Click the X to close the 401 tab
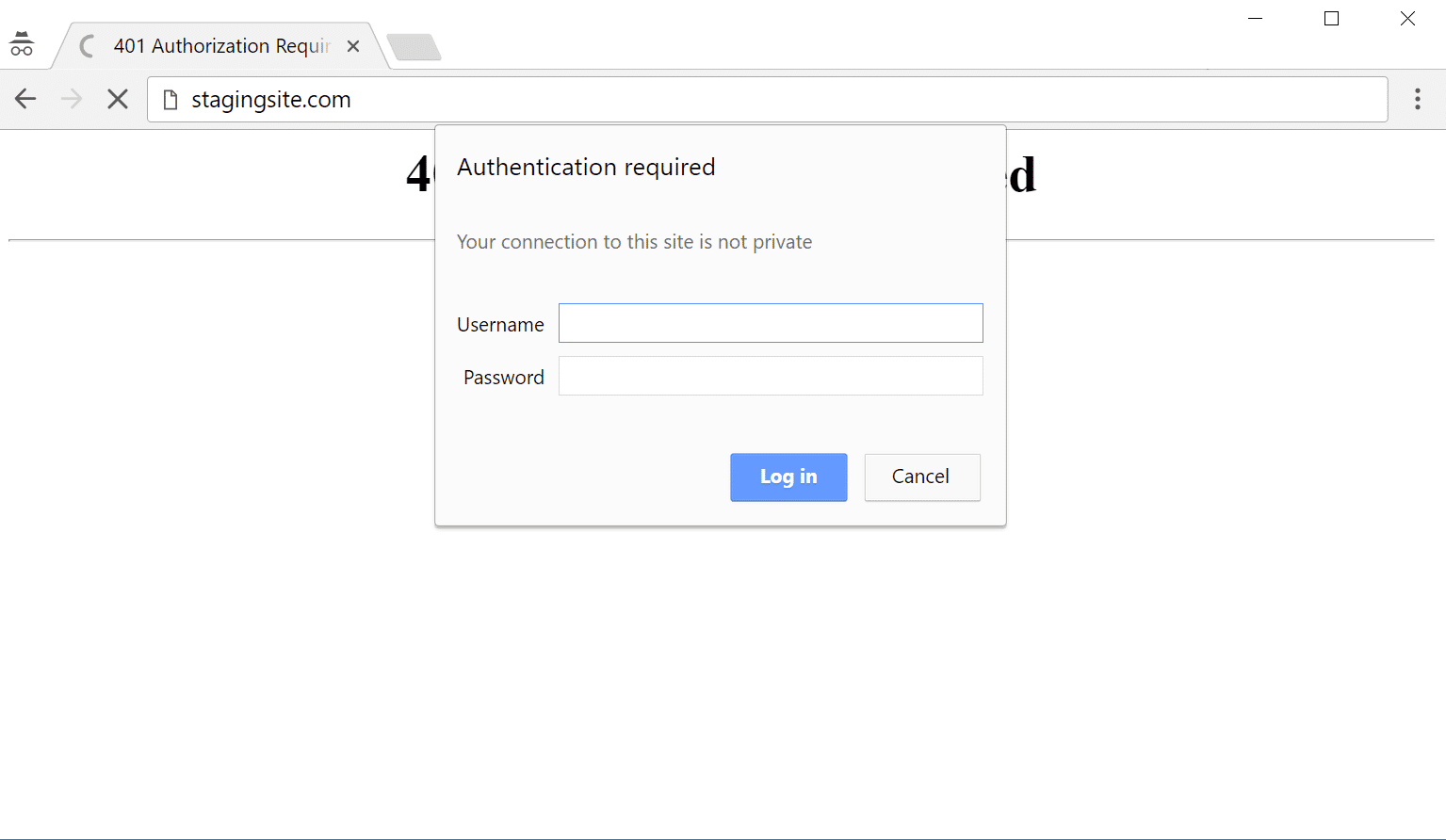Viewport: 1446px width, 840px height. coord(353,45)
